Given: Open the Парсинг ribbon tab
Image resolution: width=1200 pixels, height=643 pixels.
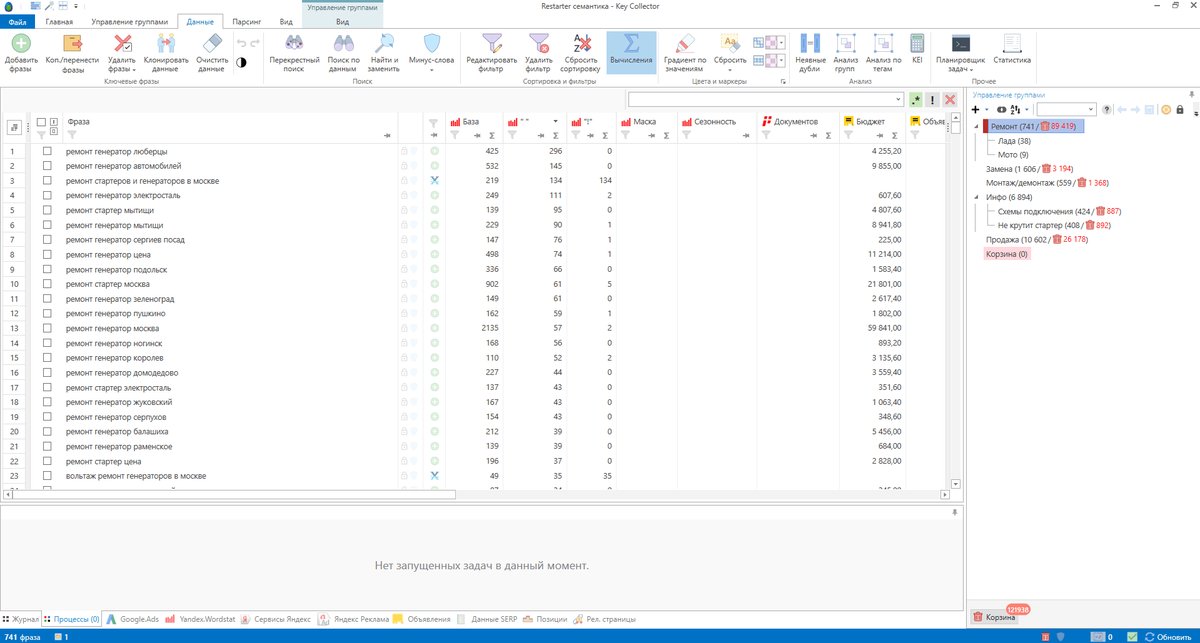Looking at the screenshot, I should tap(246, 21).
